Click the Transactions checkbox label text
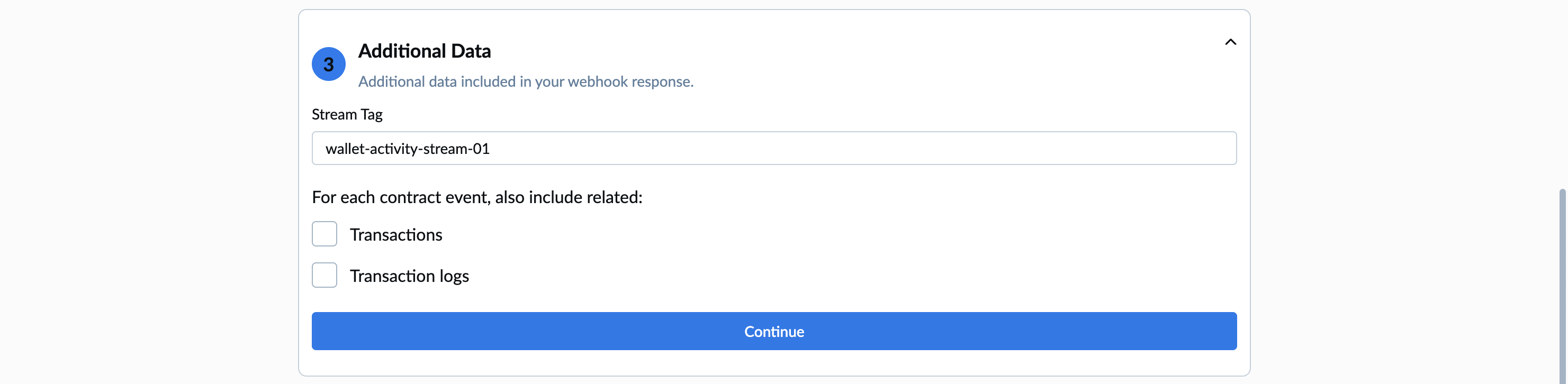This screenshot has height=384, width=1568. click(x=395, y=235)
